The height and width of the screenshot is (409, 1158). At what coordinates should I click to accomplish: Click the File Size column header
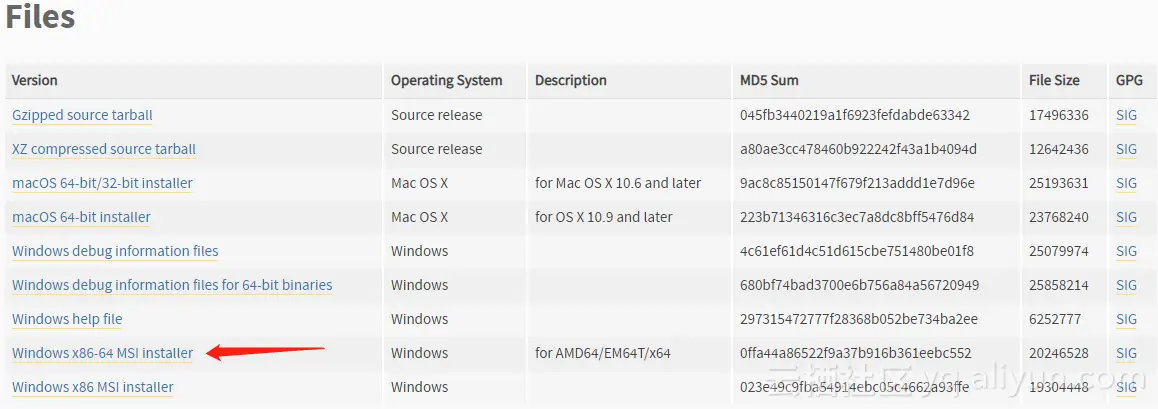1054,80
